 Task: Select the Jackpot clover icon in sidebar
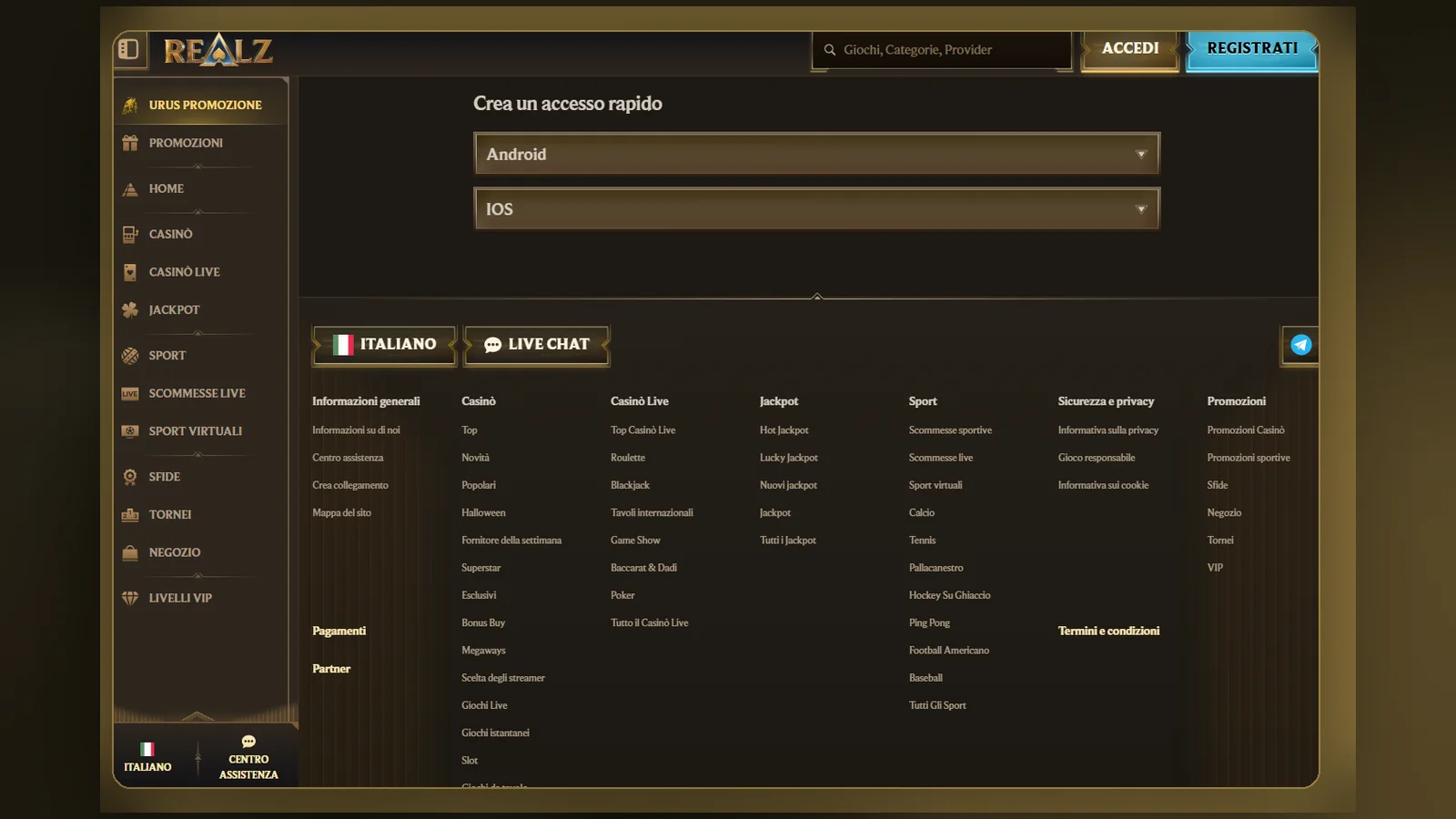coord(130,309)
